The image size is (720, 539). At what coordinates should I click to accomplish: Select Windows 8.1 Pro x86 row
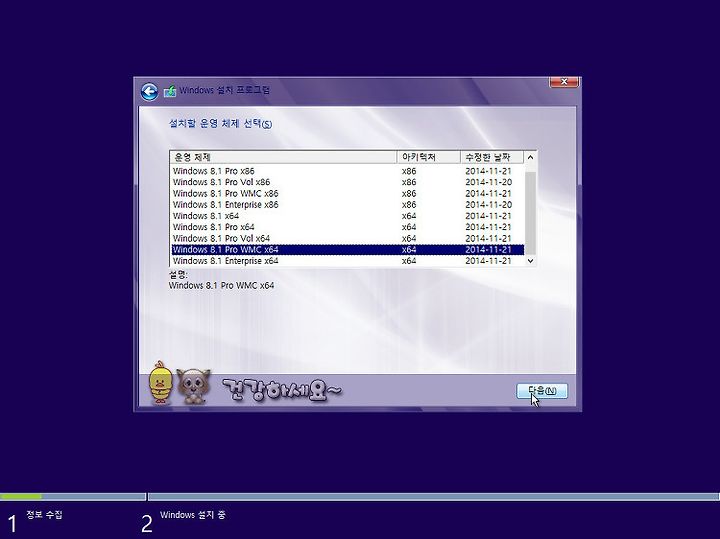(x=347, y=171)
